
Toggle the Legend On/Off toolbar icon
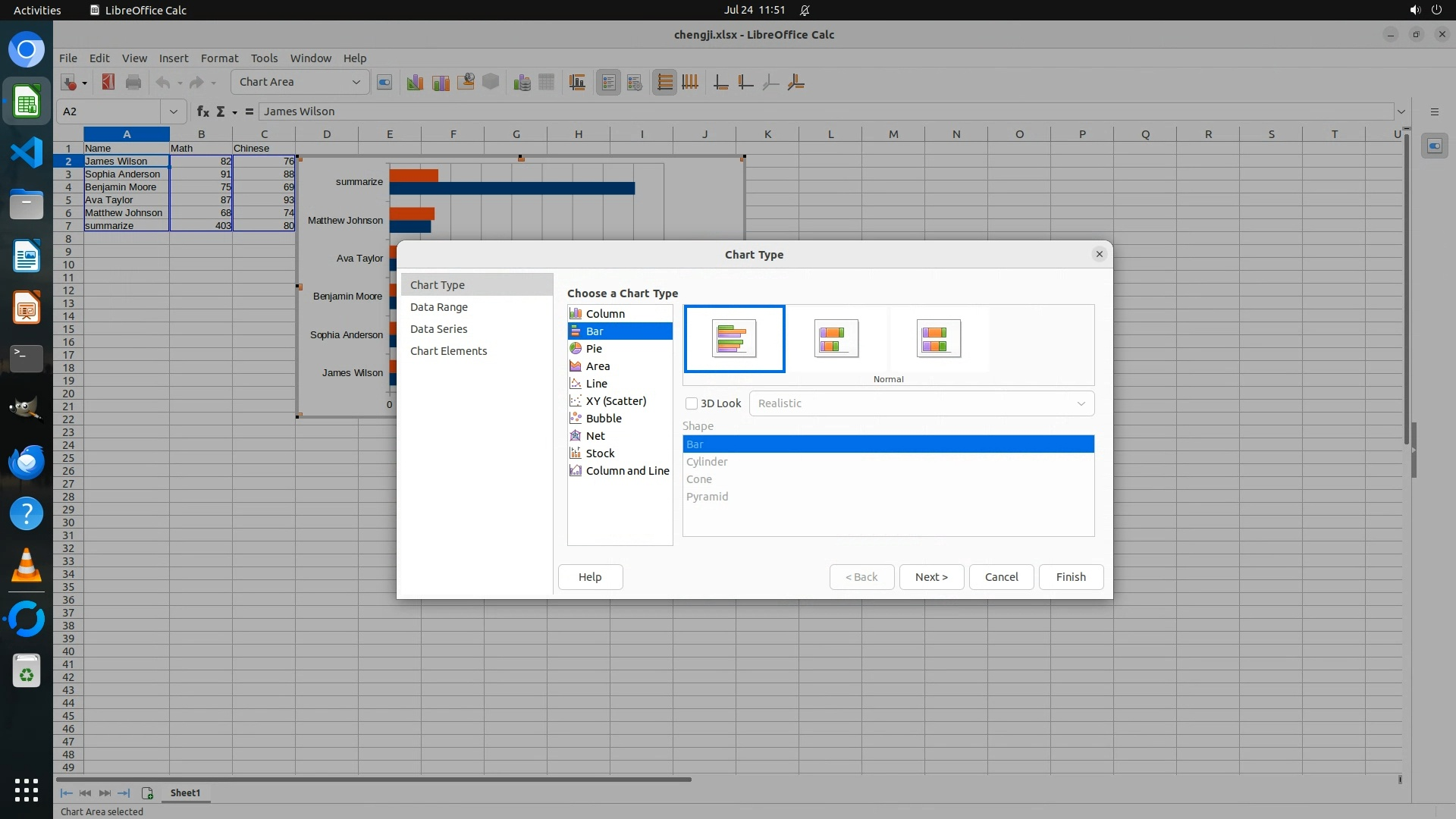pyautogui.click(x=608, y=83)
